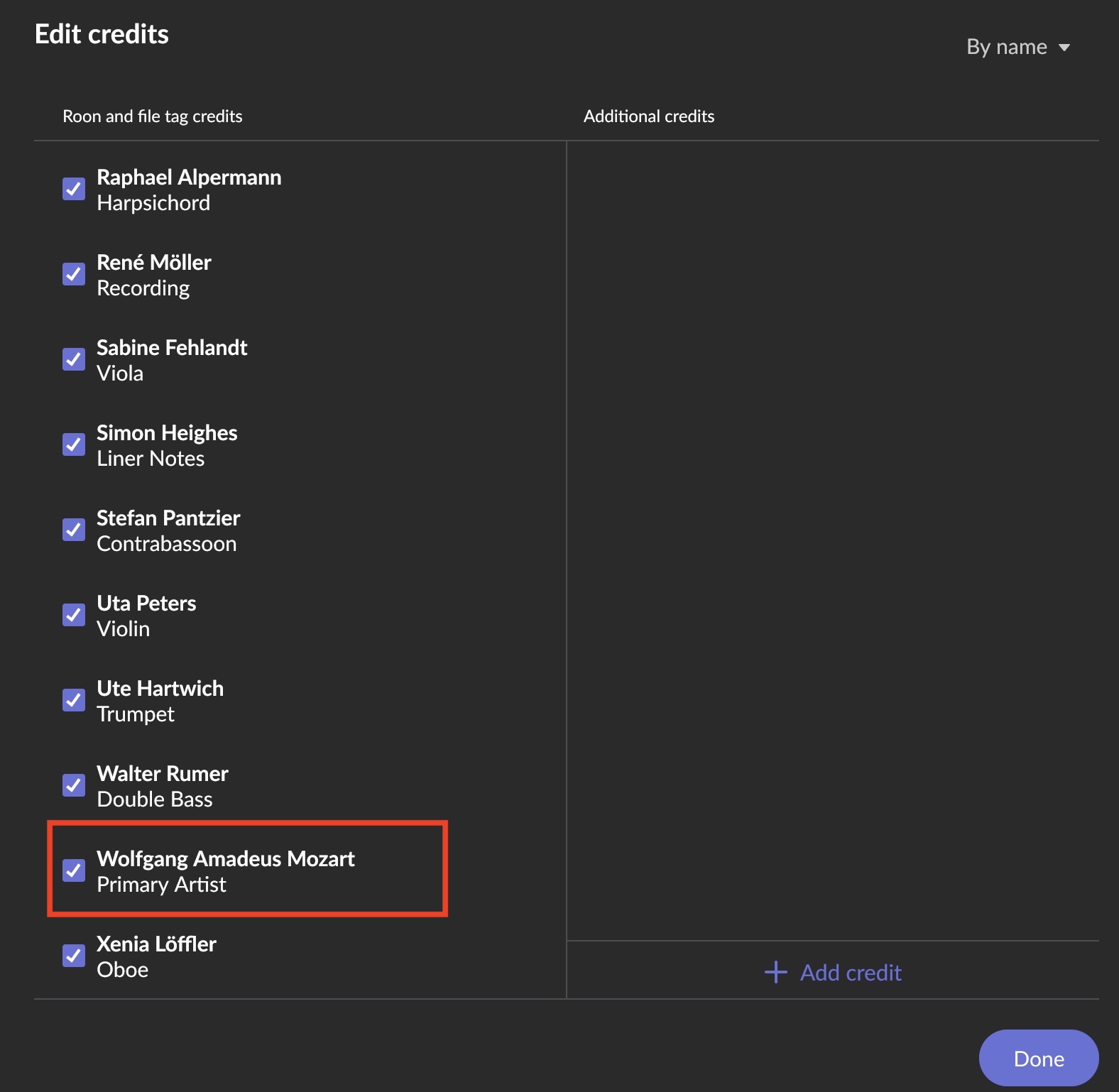Click the plus icon to add credit
This screenshot has height=1092, width=1119.
pyautogui.click(x=775, y=972)
